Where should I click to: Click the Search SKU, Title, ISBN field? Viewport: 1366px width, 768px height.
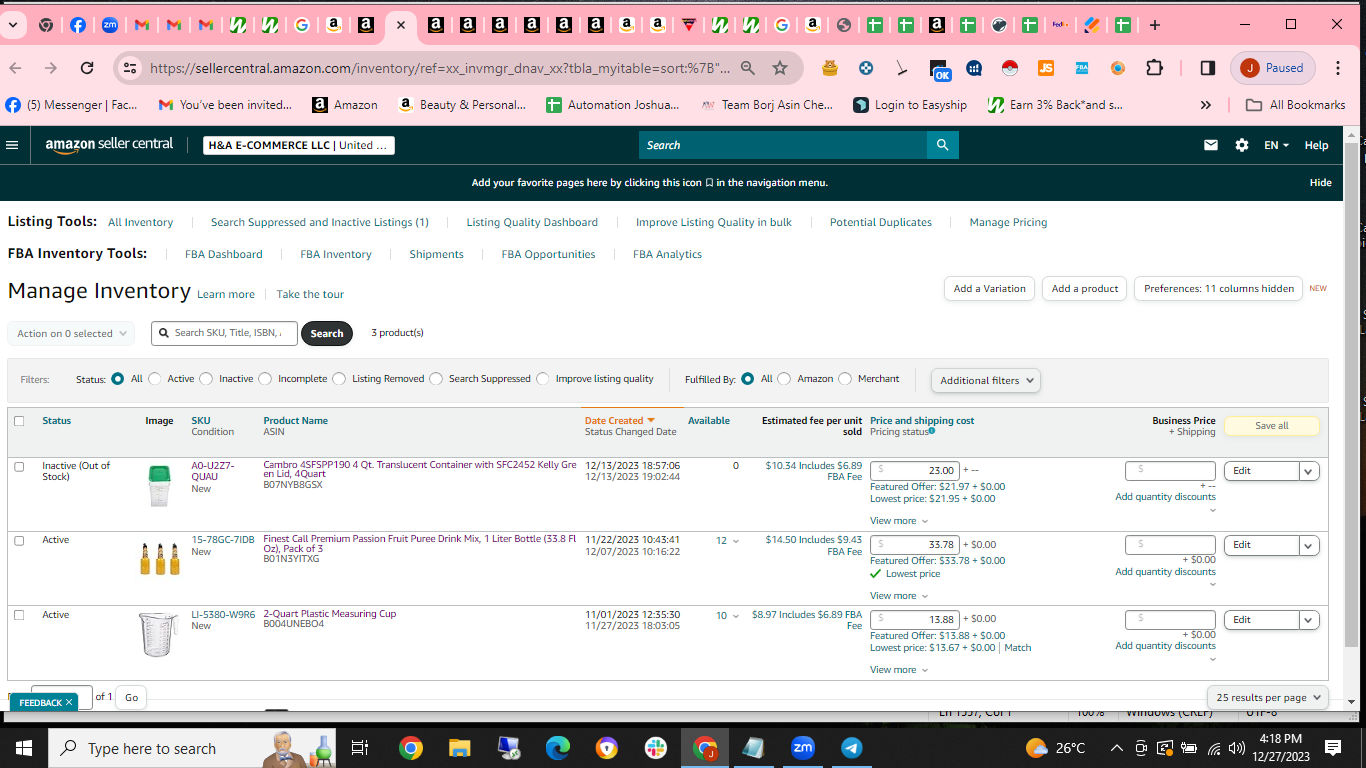click(224, 333)
